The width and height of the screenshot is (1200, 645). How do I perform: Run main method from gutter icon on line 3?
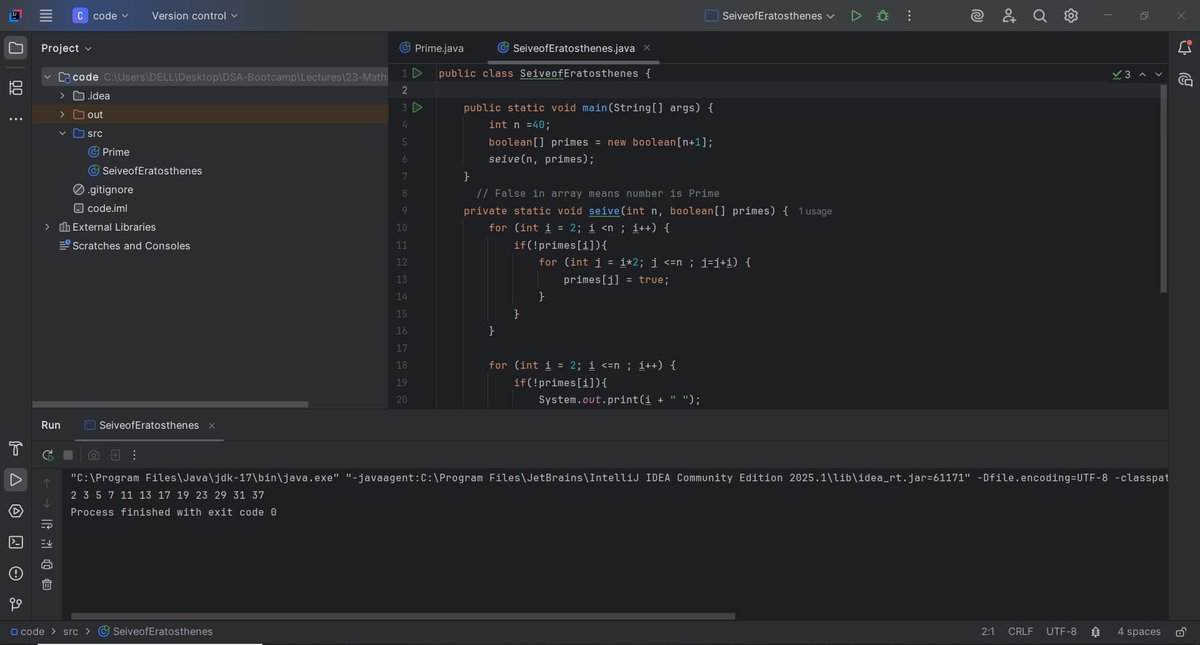[417, 107]
